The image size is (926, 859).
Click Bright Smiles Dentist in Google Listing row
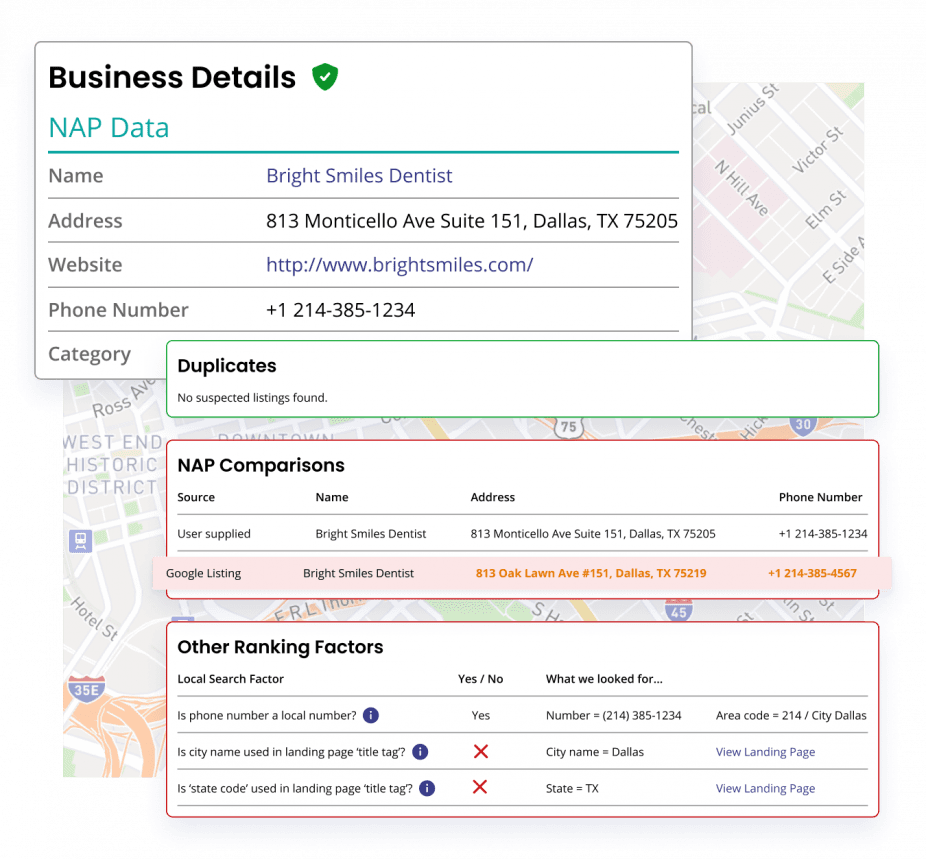pyautogui.click(x=358, y=573)
